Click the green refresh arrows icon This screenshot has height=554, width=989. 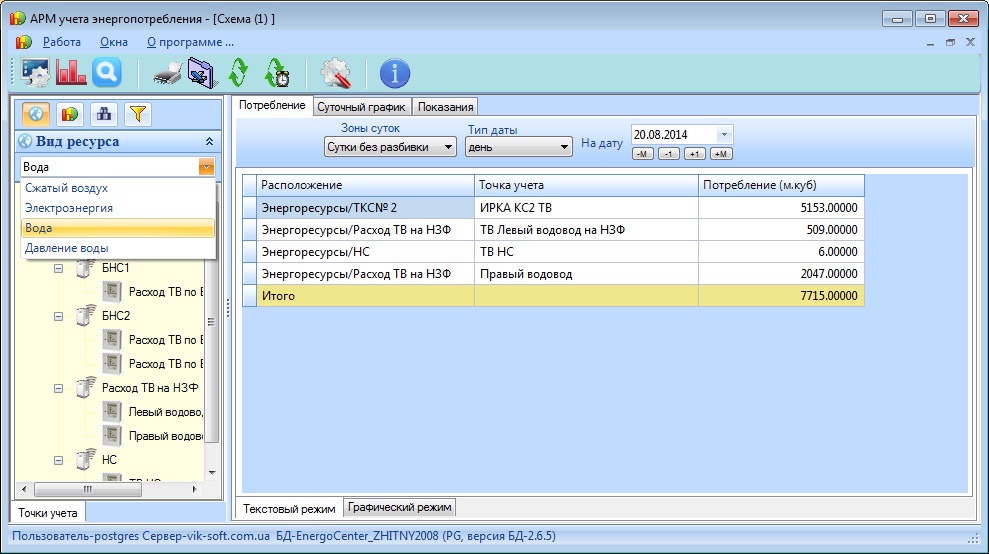click(x=237, y=72)
